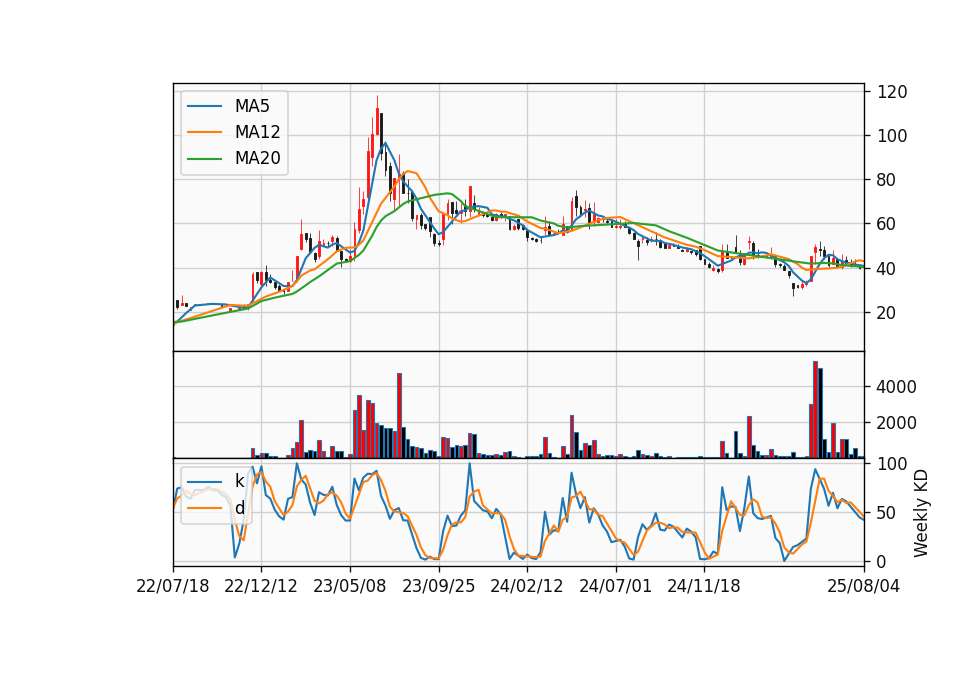Screen dimensions: 960x690
Task: Click the Weekly KD axis label
Action: (x=921, y=513)
